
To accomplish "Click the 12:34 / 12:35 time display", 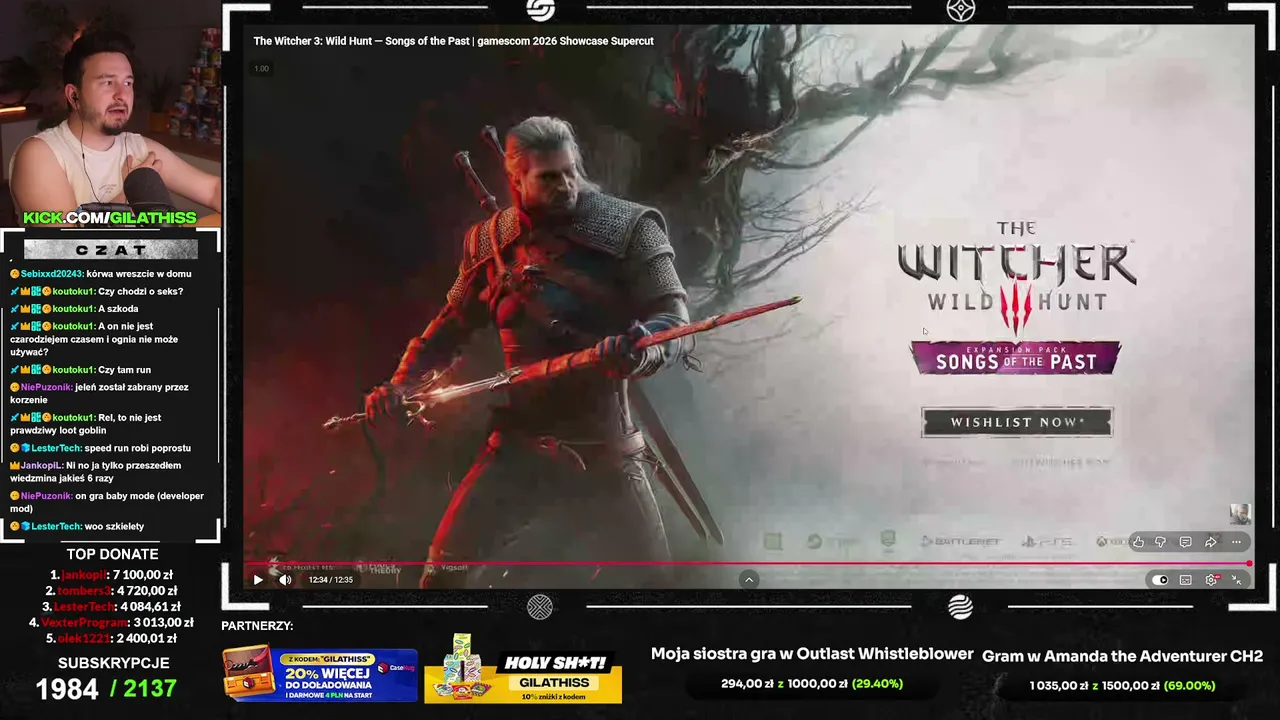I will pos(331,580).
